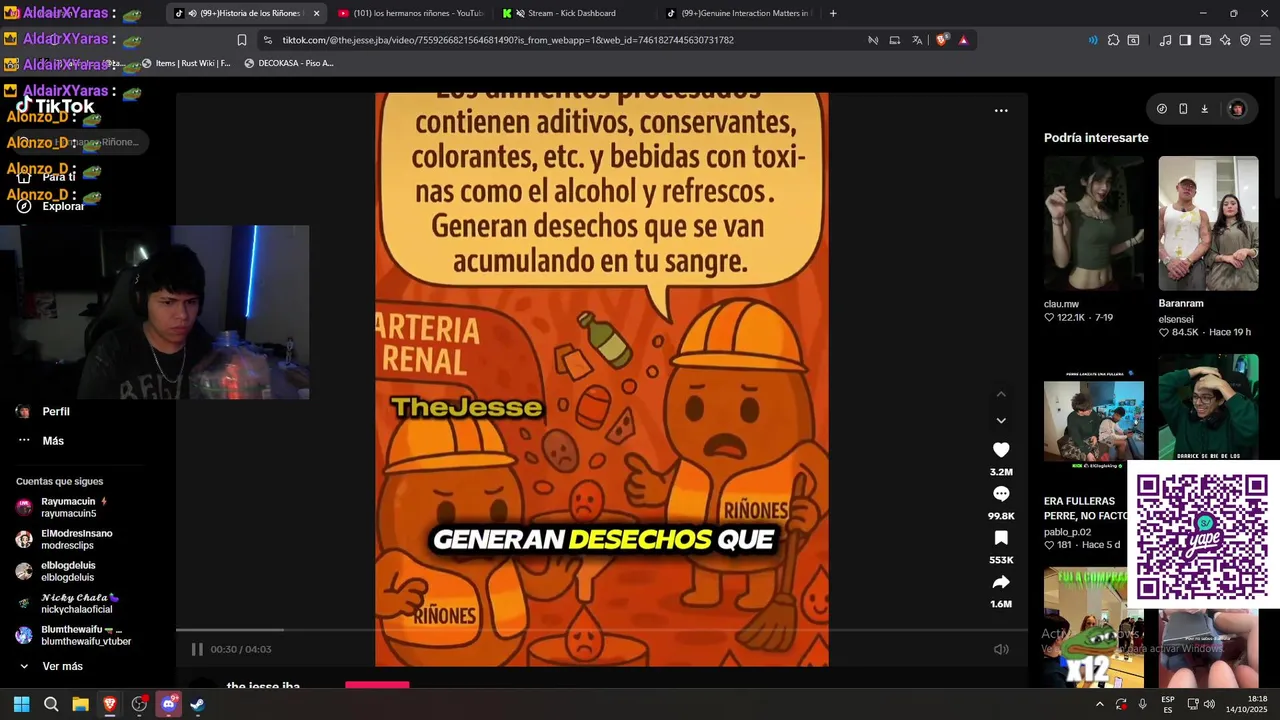The width and height of the screenshot is (1280, 720).
Task: Open Leo AI sparkle icon
Action: pos(1225,40)
